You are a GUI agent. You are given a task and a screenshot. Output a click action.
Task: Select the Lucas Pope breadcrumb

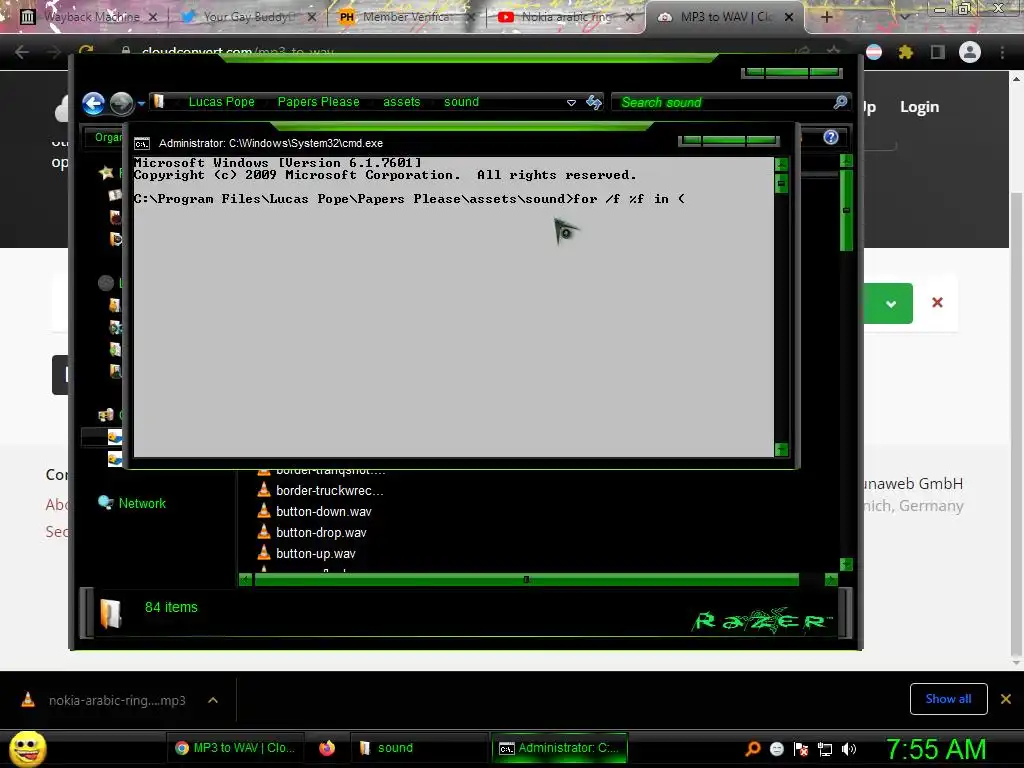(x=221, y=102)
